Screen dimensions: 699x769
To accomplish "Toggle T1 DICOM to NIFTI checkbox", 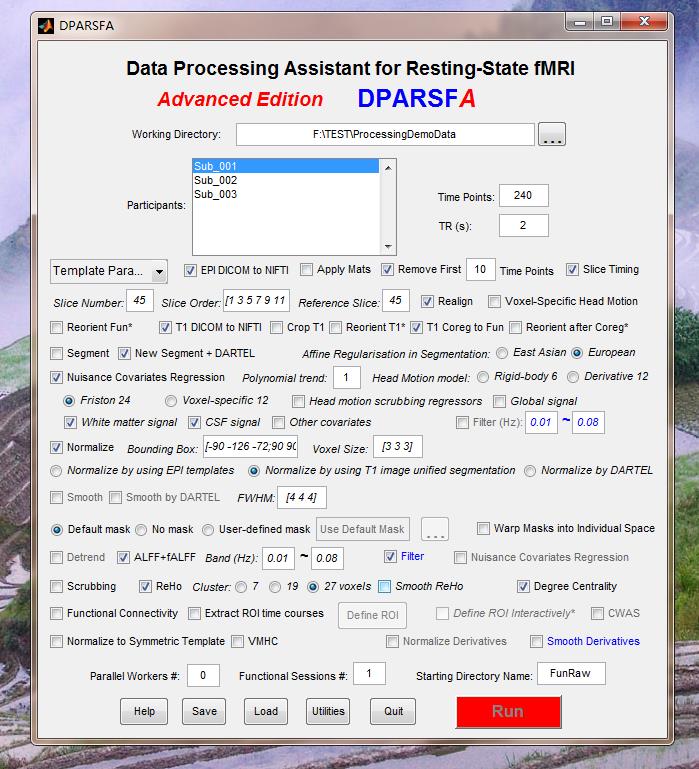I will point(165,328).
